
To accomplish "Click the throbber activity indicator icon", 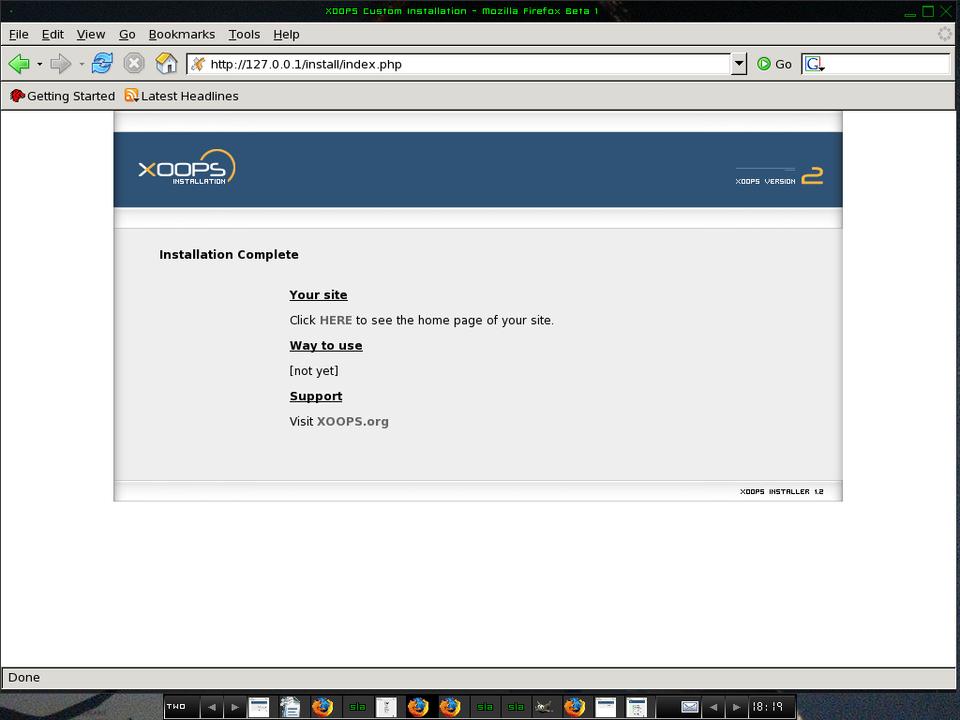I will [945, 34].
